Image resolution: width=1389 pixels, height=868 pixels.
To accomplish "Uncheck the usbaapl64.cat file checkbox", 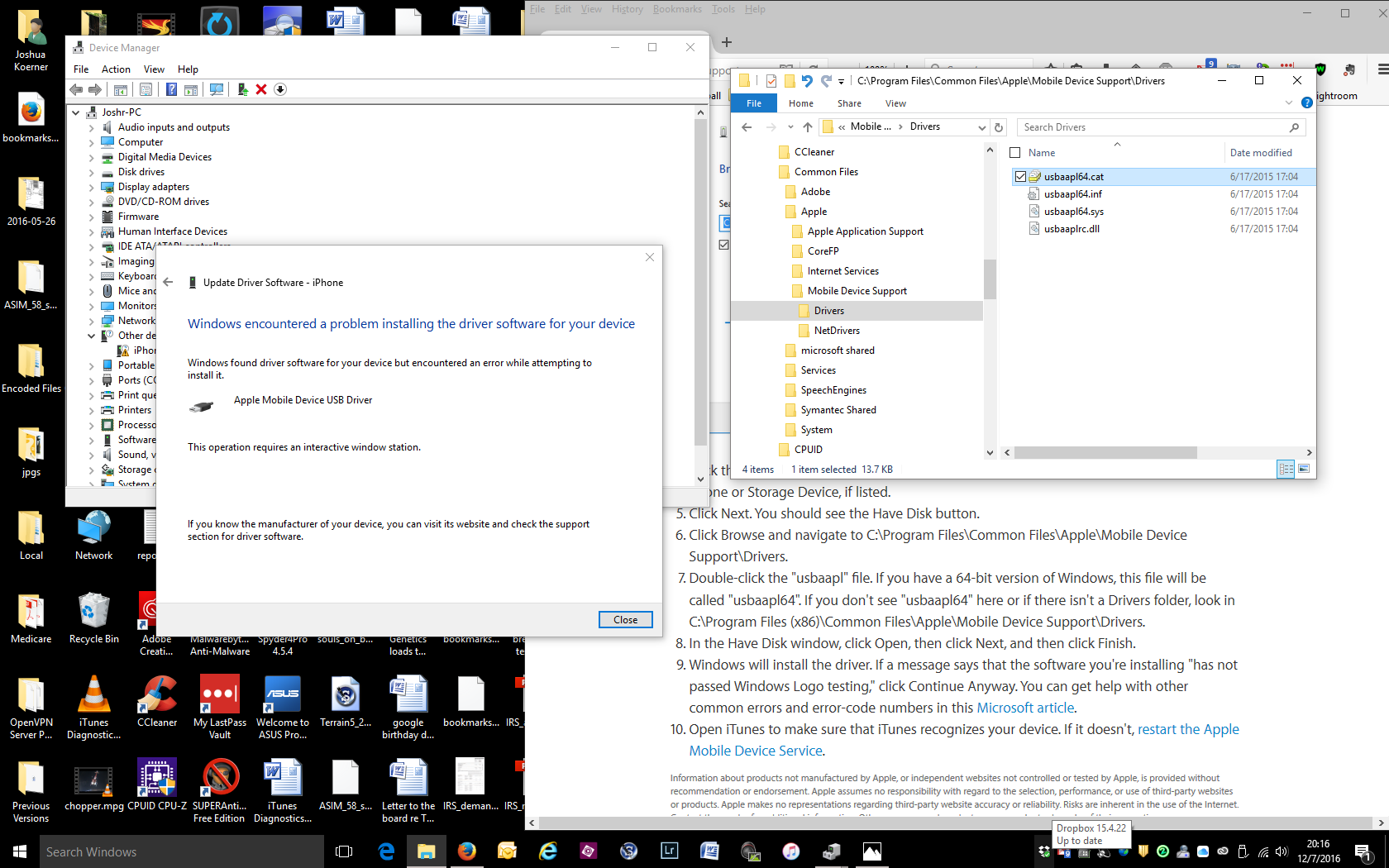I will (x=1020, y=177).
